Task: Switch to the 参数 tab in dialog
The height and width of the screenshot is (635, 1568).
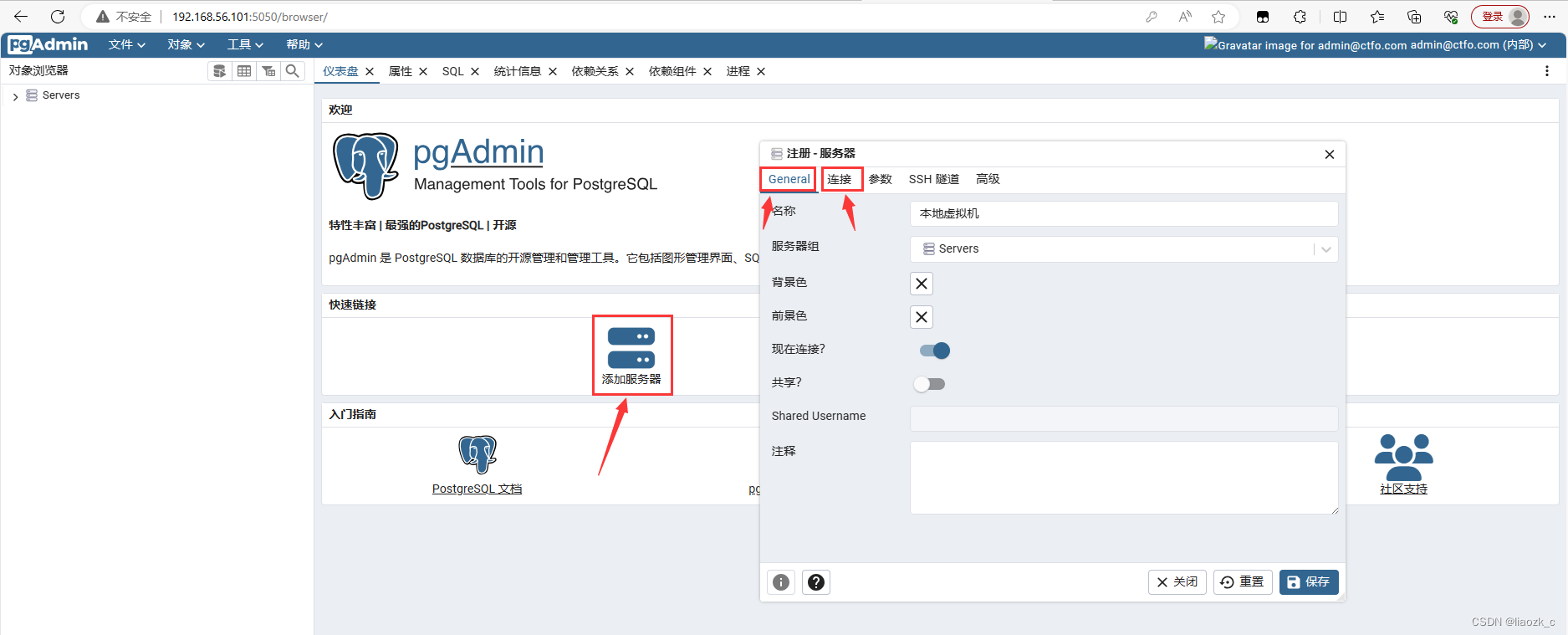Action: 881,179
